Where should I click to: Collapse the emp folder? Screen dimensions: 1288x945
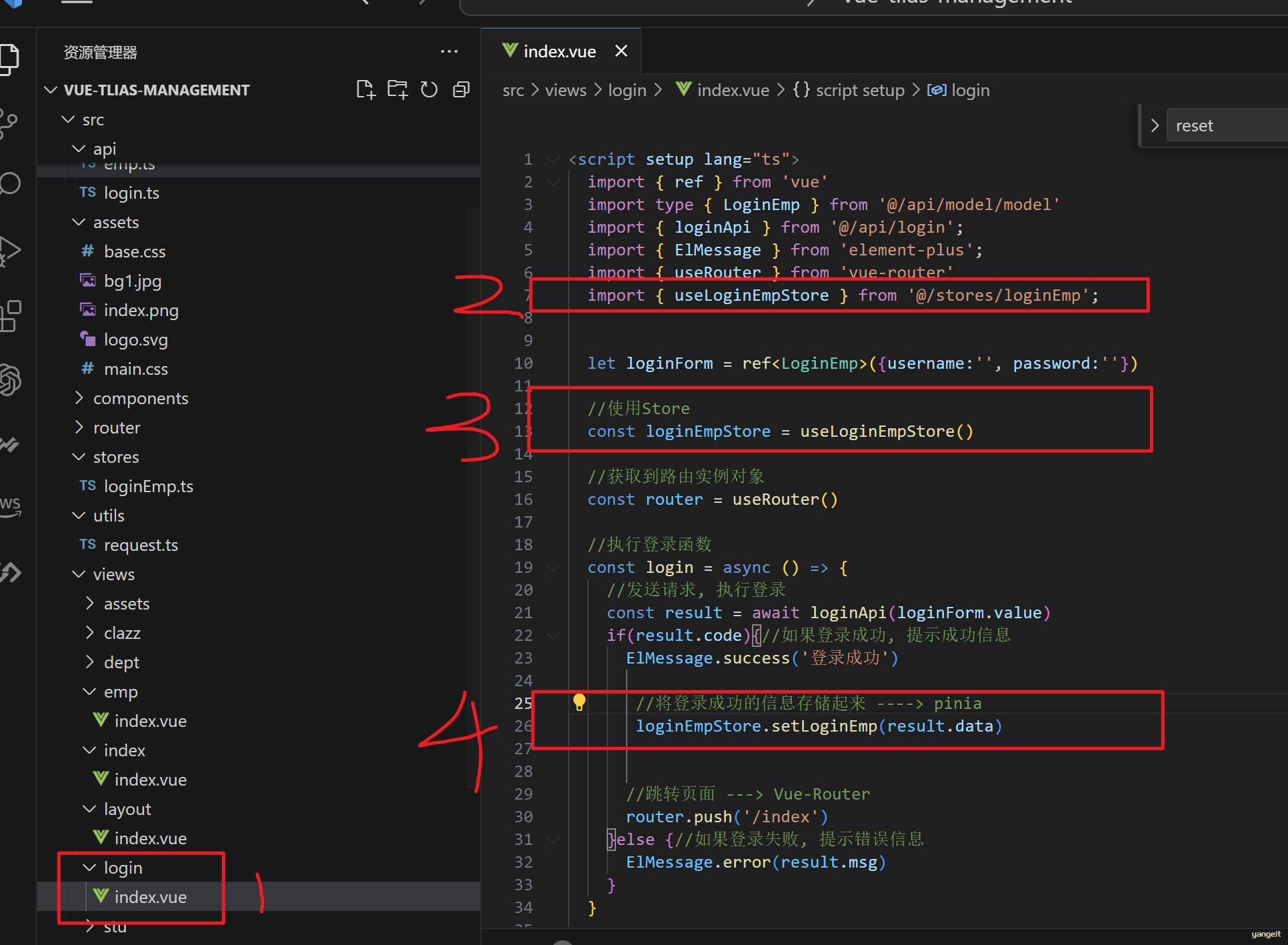click(89, 691)
